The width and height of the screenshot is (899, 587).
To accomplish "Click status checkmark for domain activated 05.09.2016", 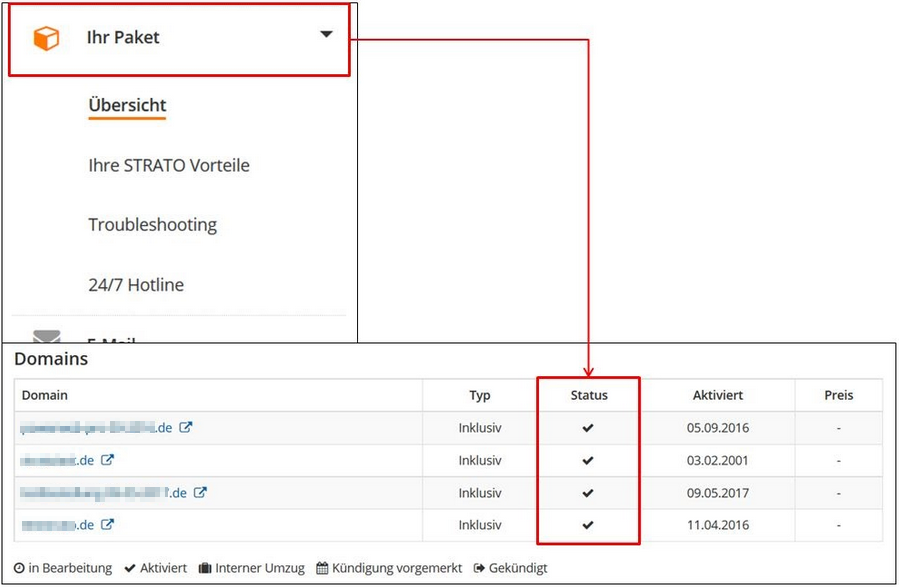I will (x=588, y=428).
